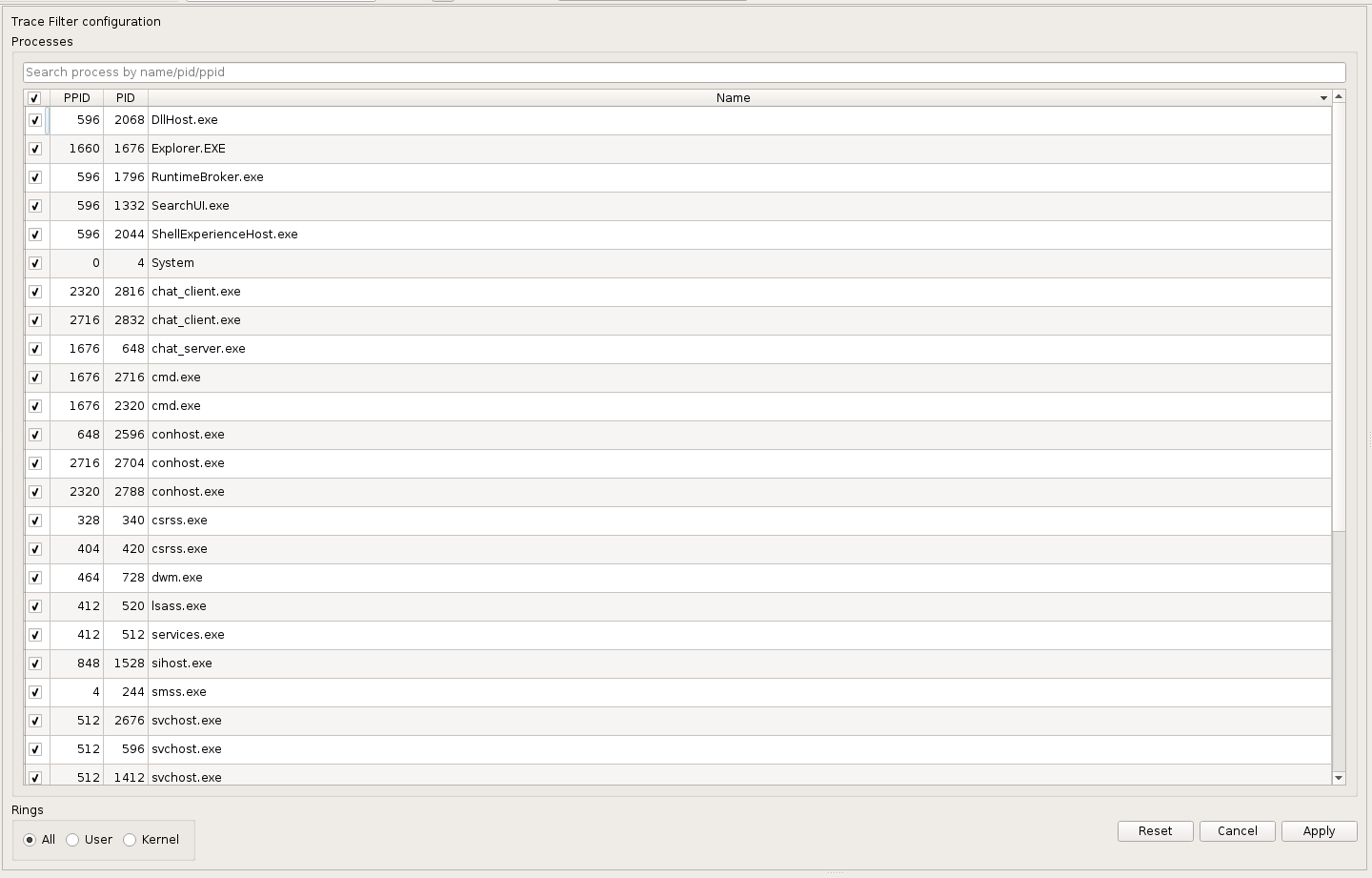Uncheck the smss.exe process checkbox
The width and height of the screenshot is (1372, 878).
(35, 692)
